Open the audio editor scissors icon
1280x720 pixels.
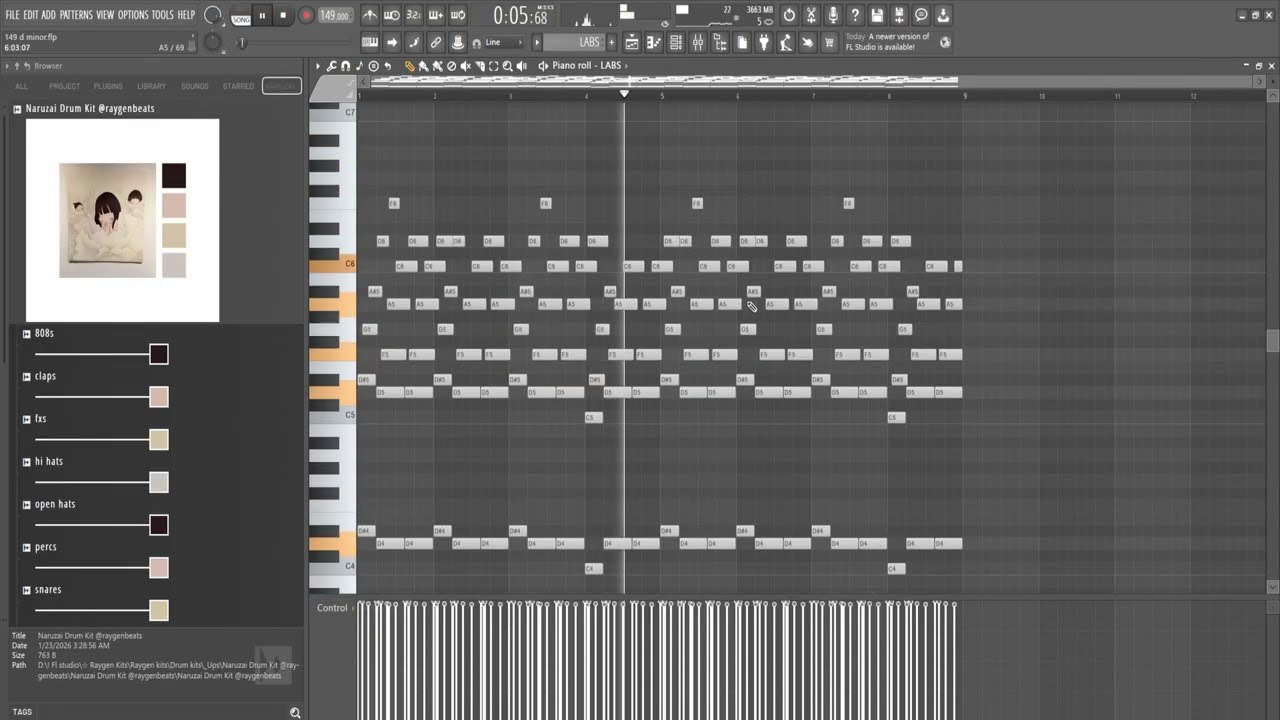point(811,15)
